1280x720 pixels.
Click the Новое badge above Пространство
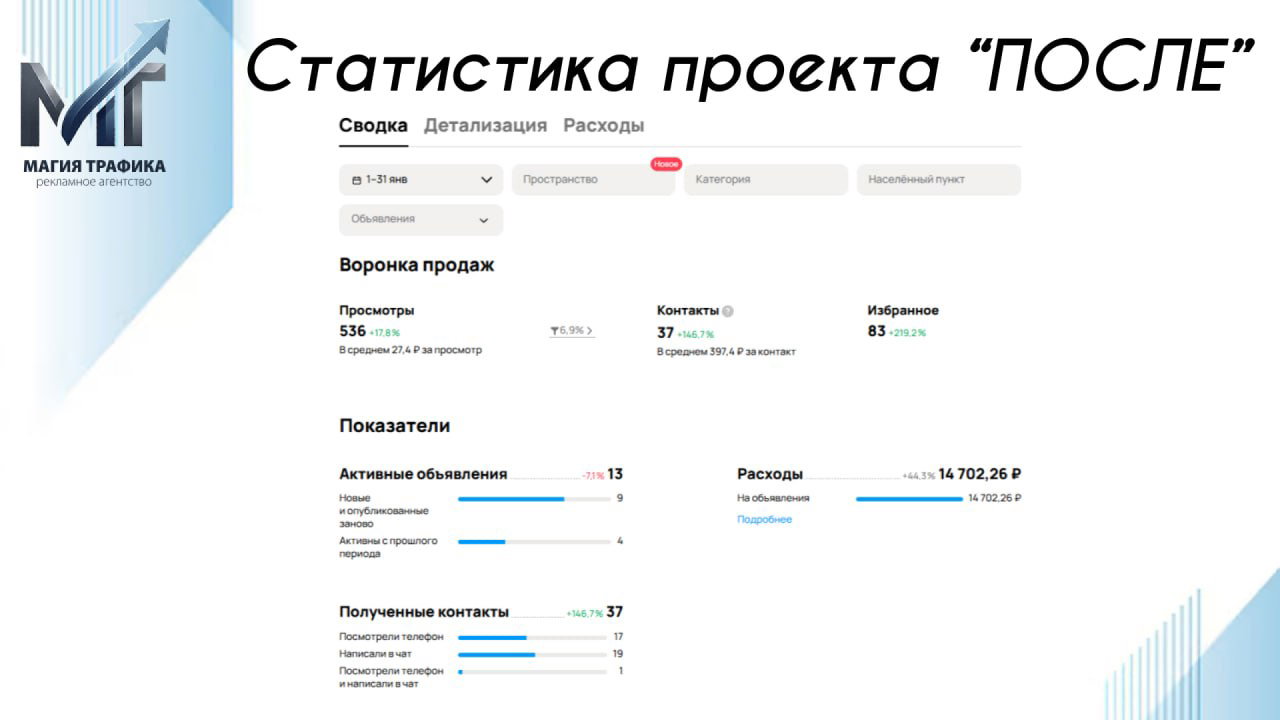click(665, 163)
